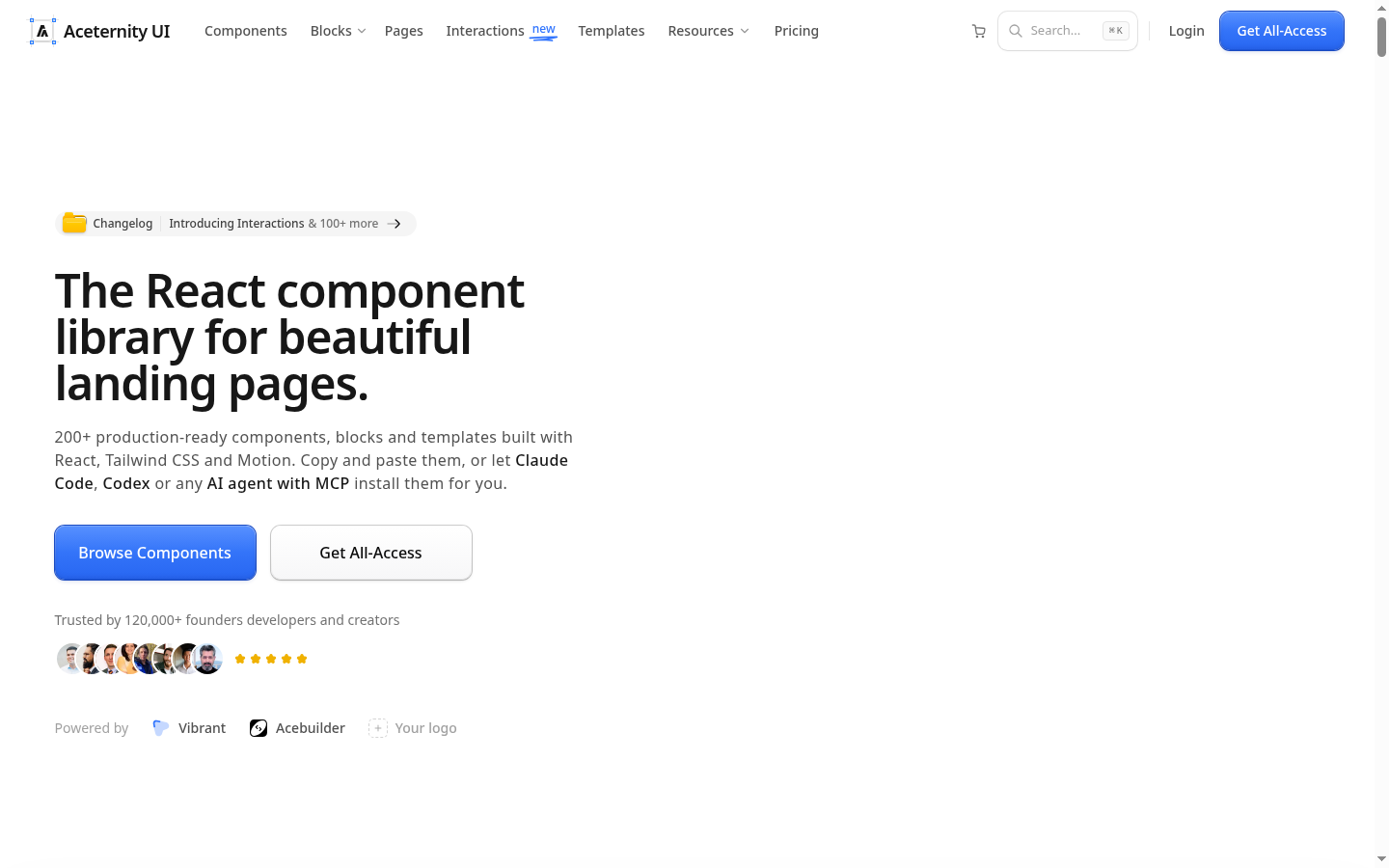The height and width of the screenshot is (868, 1389).
Task: Click the Changelog label in the banner
Action: point(123,224)
